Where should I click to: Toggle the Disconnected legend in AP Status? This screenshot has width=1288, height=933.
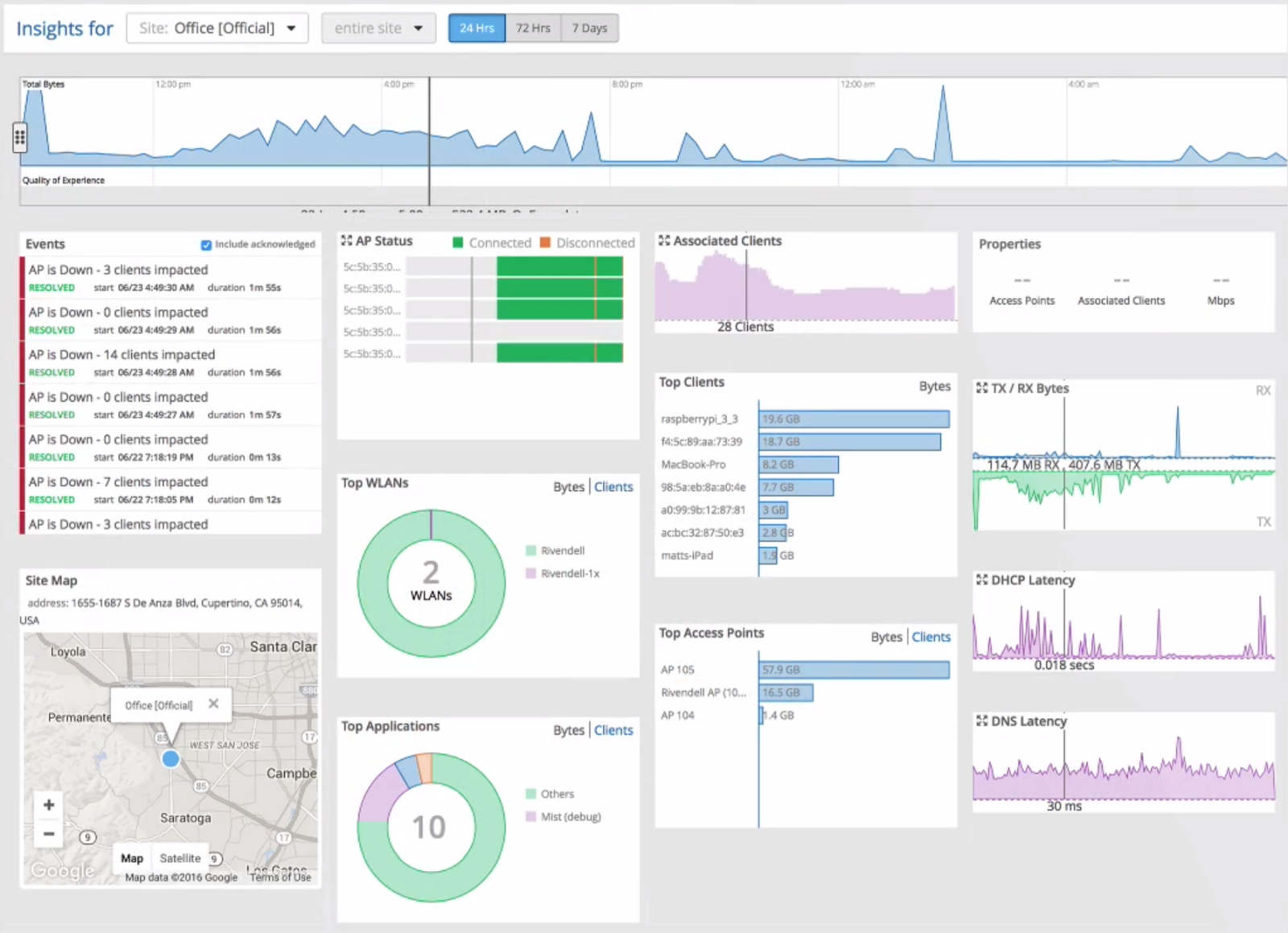coord(588,242)
